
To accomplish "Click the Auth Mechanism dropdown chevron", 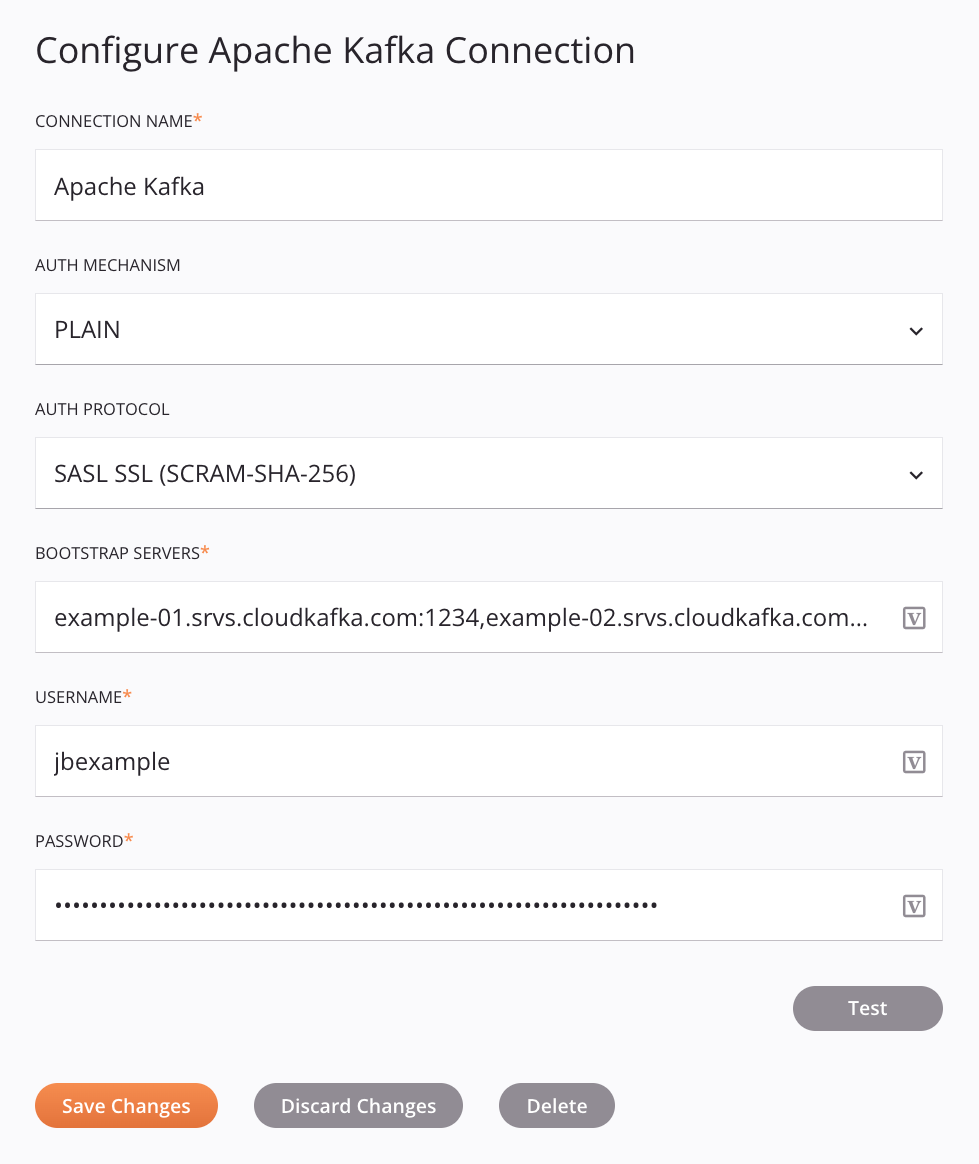I will (x=915, y=329).
